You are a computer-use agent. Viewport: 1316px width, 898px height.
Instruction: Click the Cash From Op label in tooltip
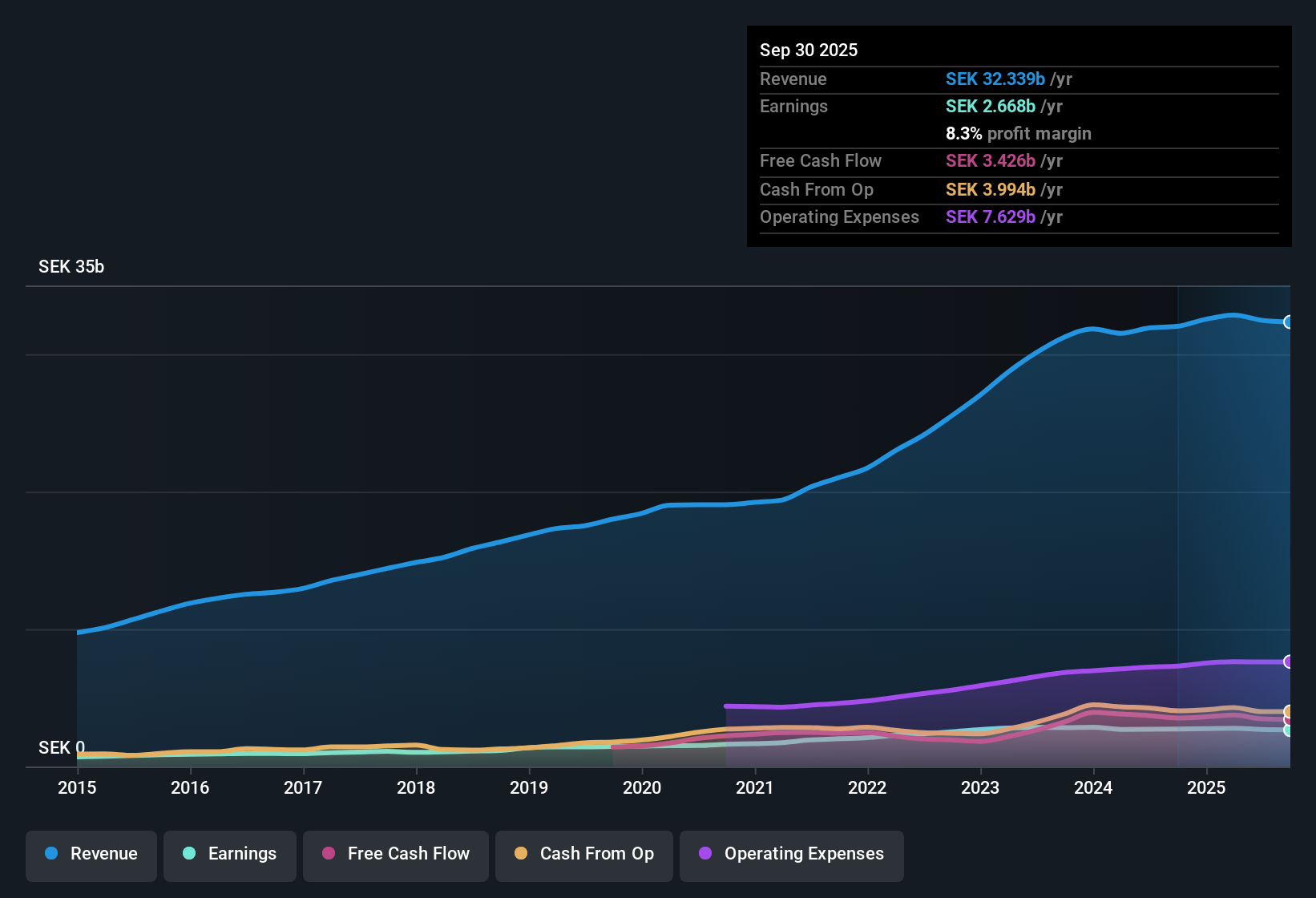(x=817, y=189)
